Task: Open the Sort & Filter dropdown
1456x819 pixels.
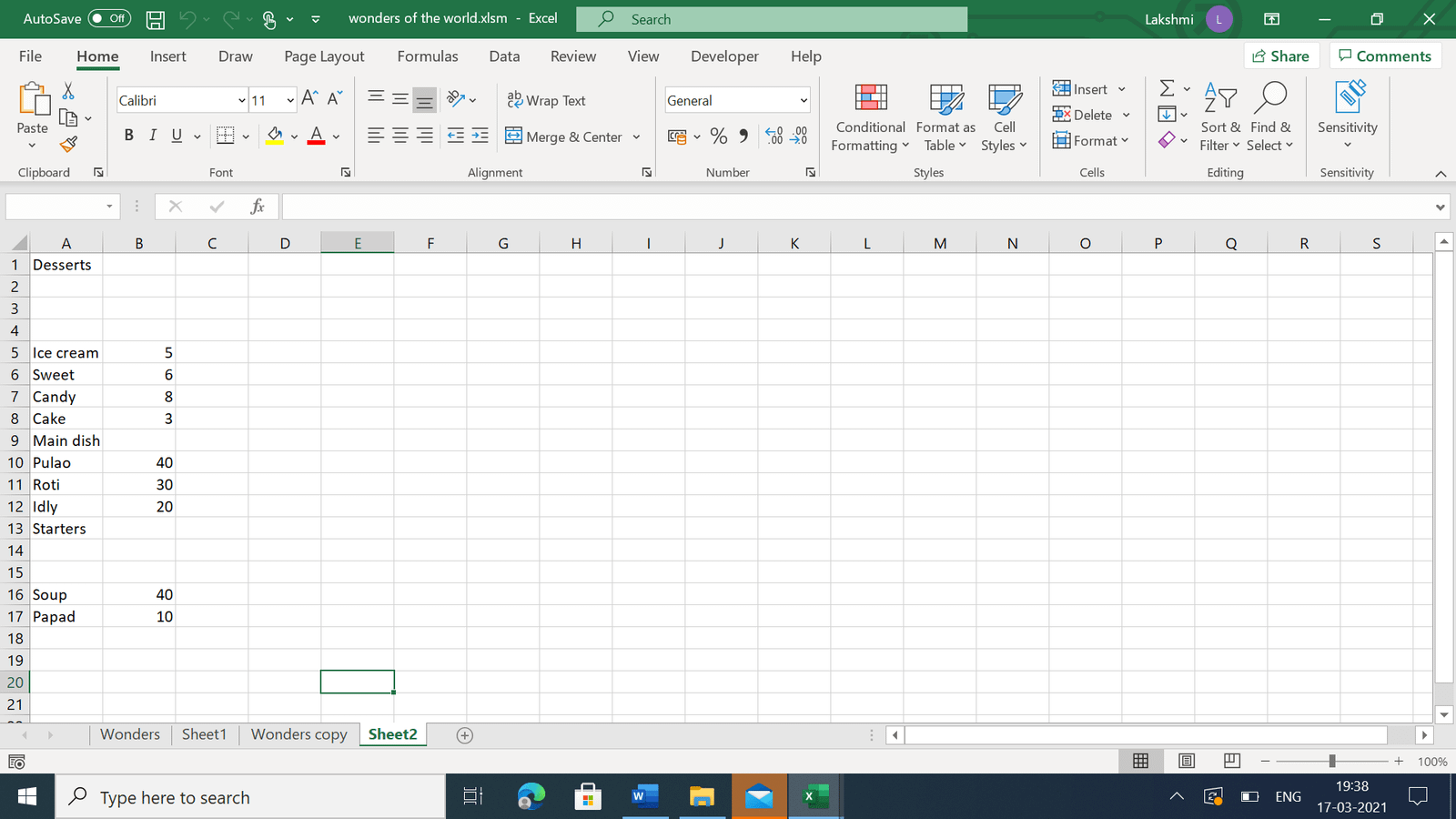Action: [1219, 118]
